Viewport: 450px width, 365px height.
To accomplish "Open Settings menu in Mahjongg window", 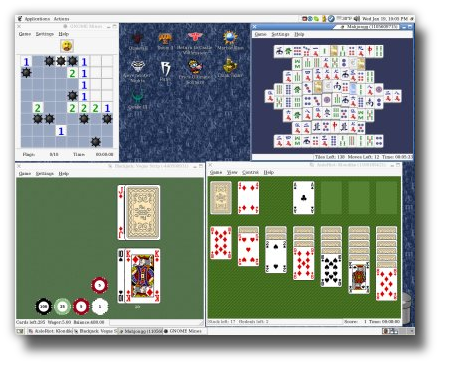I will pos(280,34).
